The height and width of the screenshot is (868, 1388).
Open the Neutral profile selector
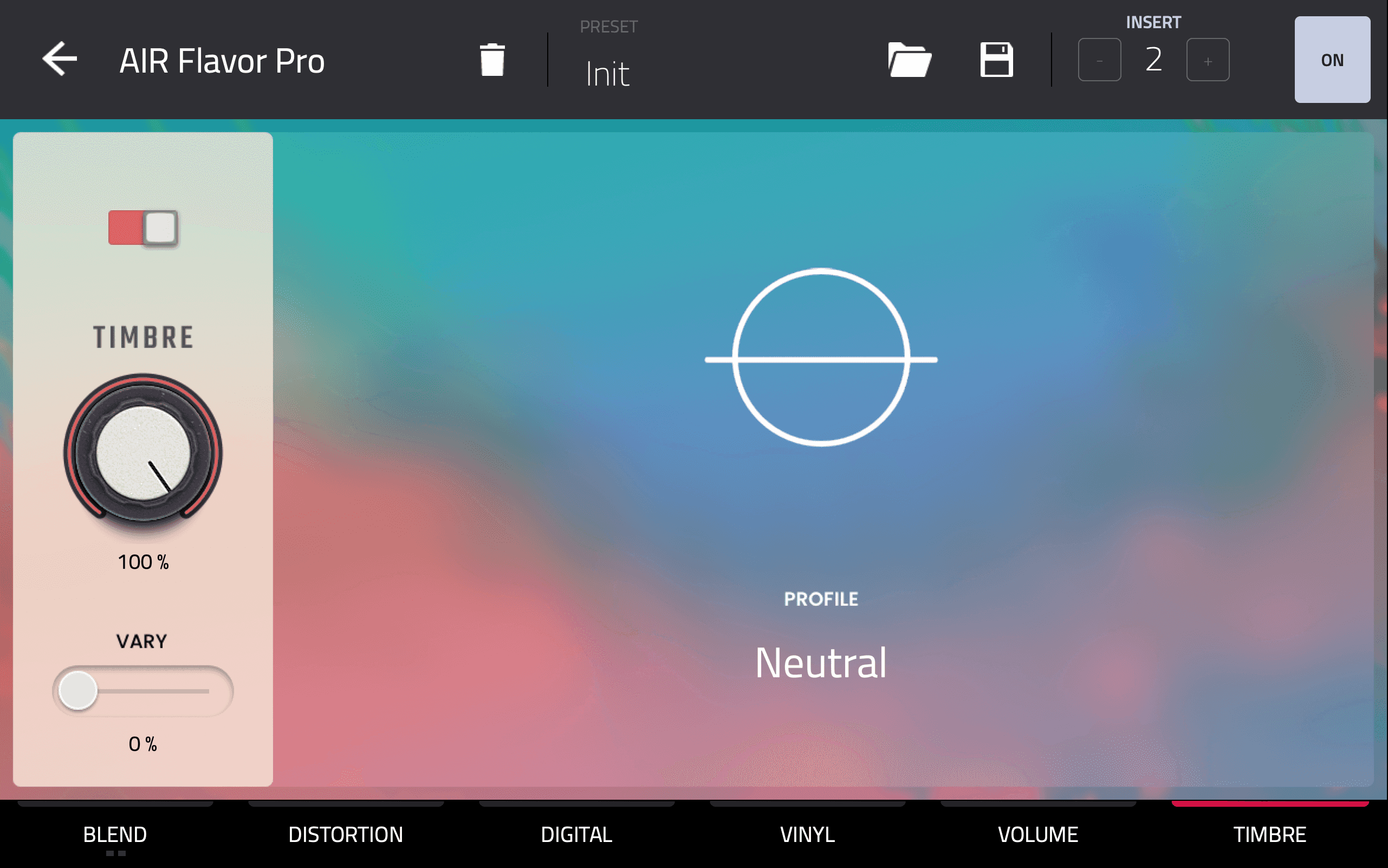821,663
